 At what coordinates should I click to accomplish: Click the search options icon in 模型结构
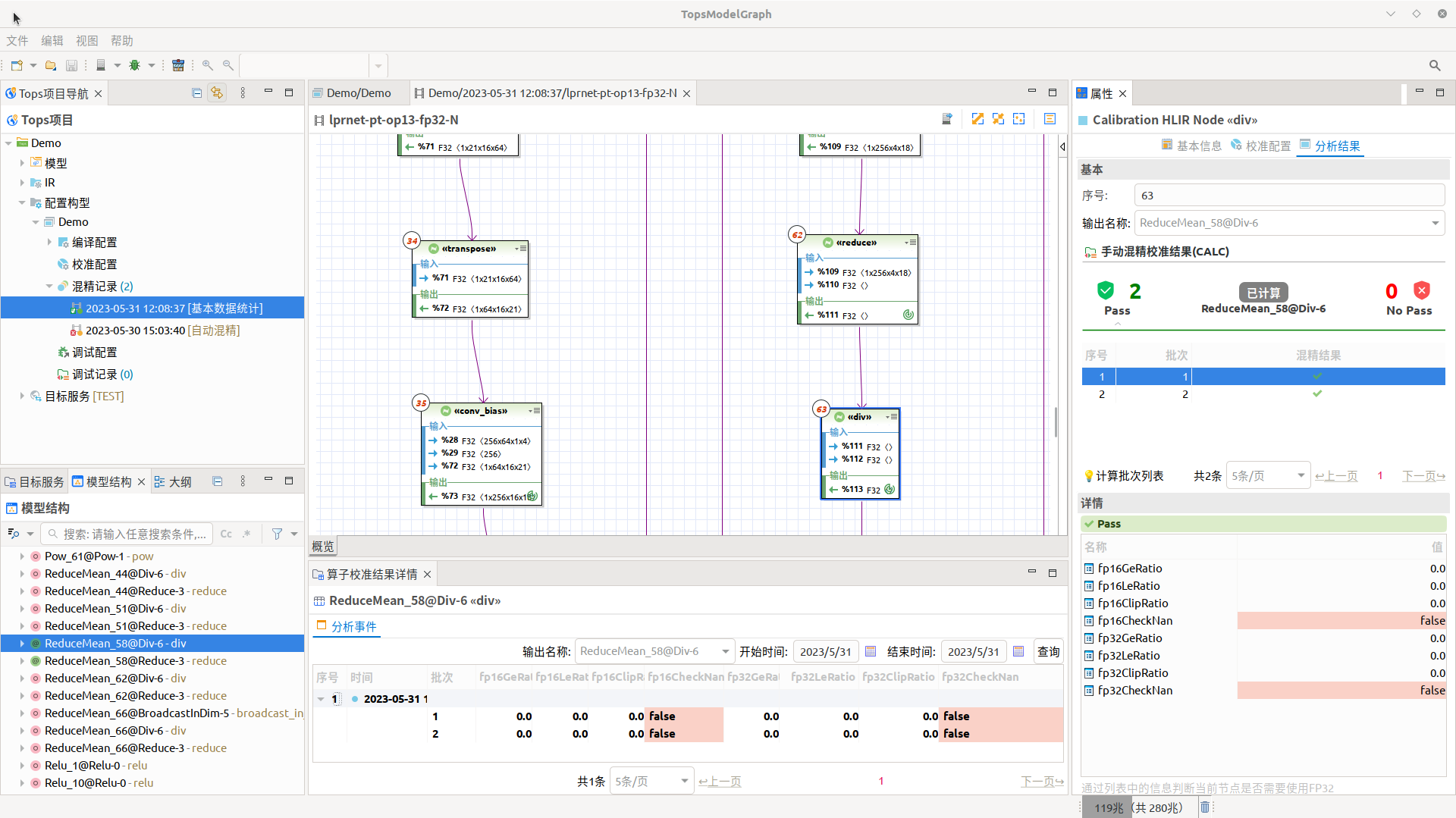tap(14, 534)
